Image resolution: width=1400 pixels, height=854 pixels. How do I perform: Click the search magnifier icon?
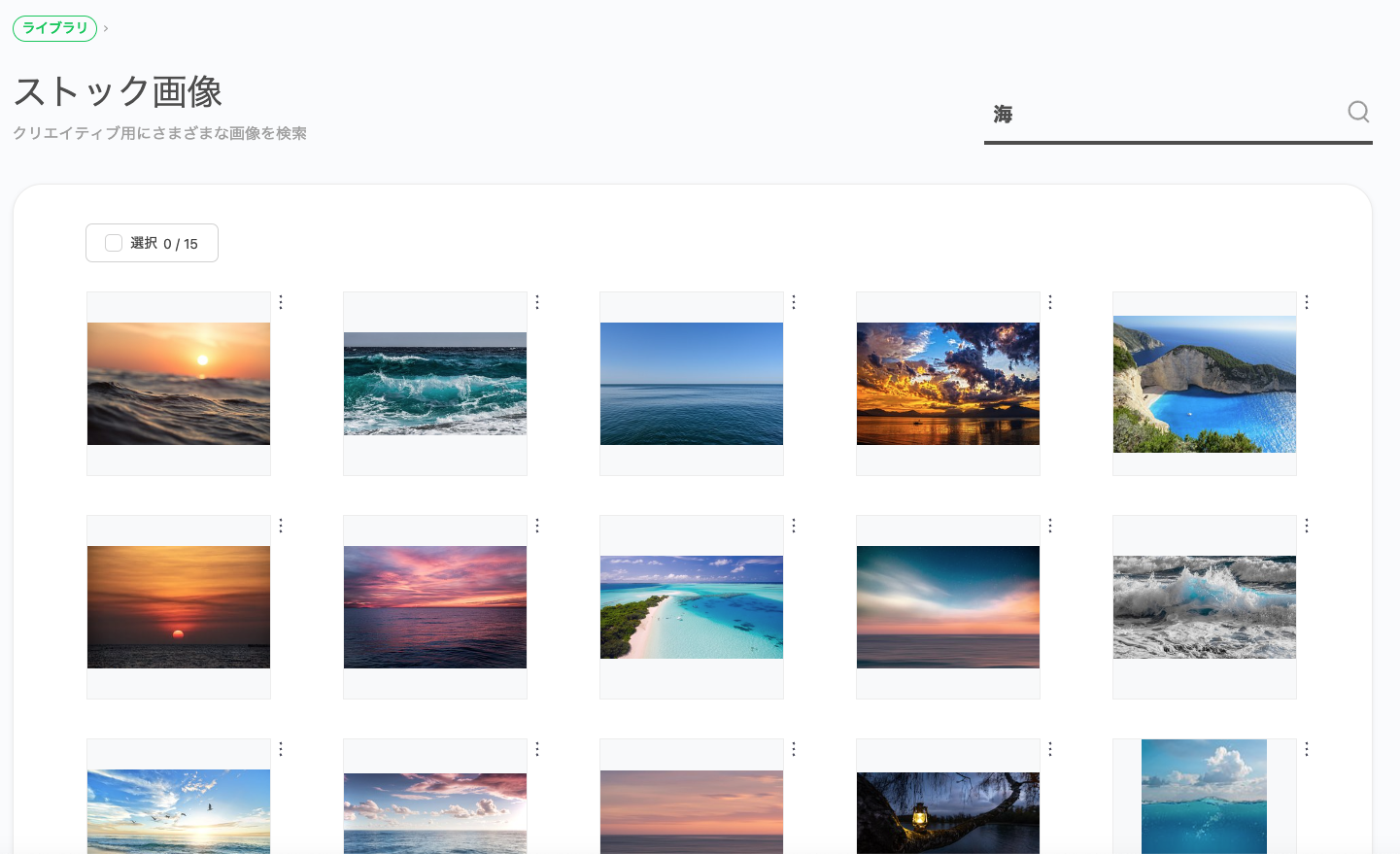(x=1358, y=113)
